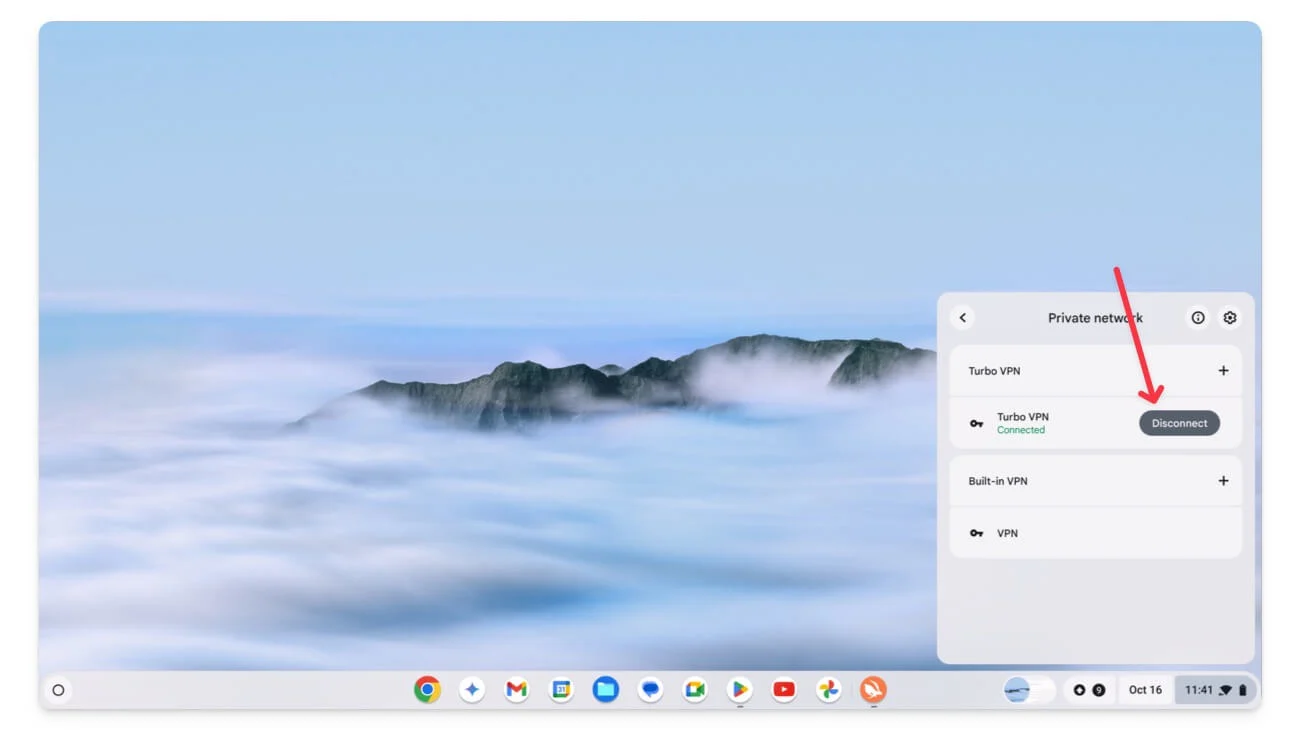
Task: Open VPN settings via the gear icon
Action: click(1230, 318)
